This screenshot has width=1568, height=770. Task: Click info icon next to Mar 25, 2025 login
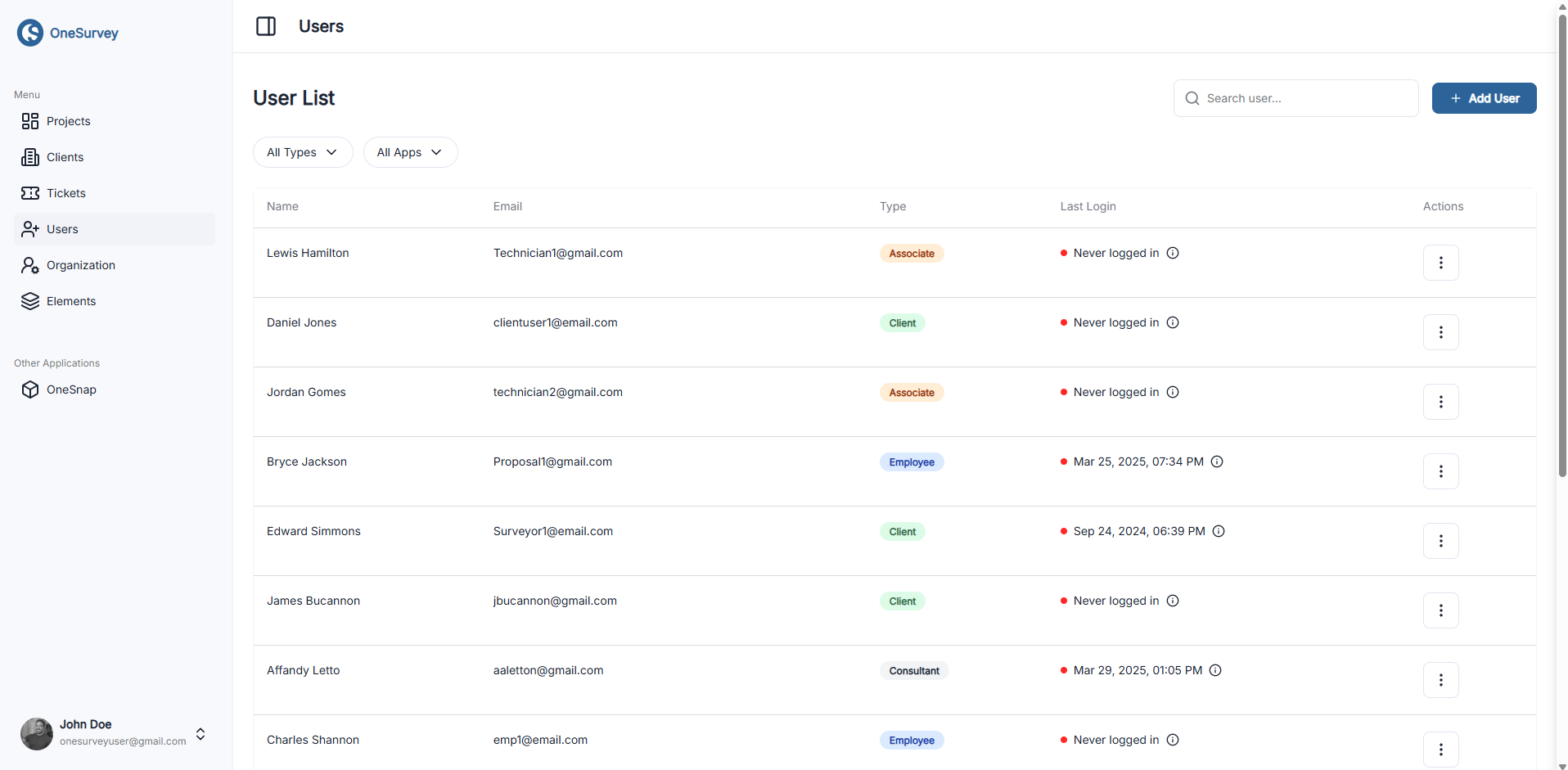(x=1217, y=462)
